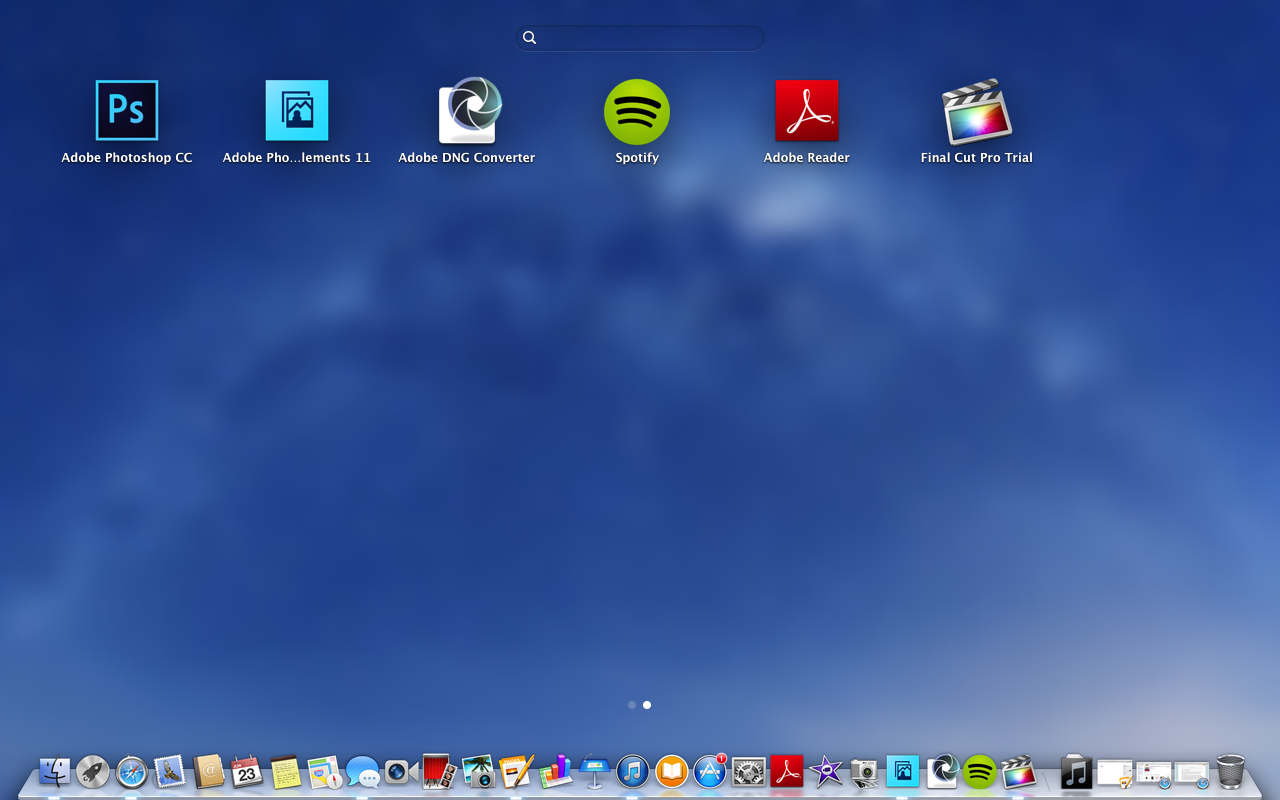The image size is (1280, 800).
Task: Launch Safari from the dock
Action: click(130, 772)
